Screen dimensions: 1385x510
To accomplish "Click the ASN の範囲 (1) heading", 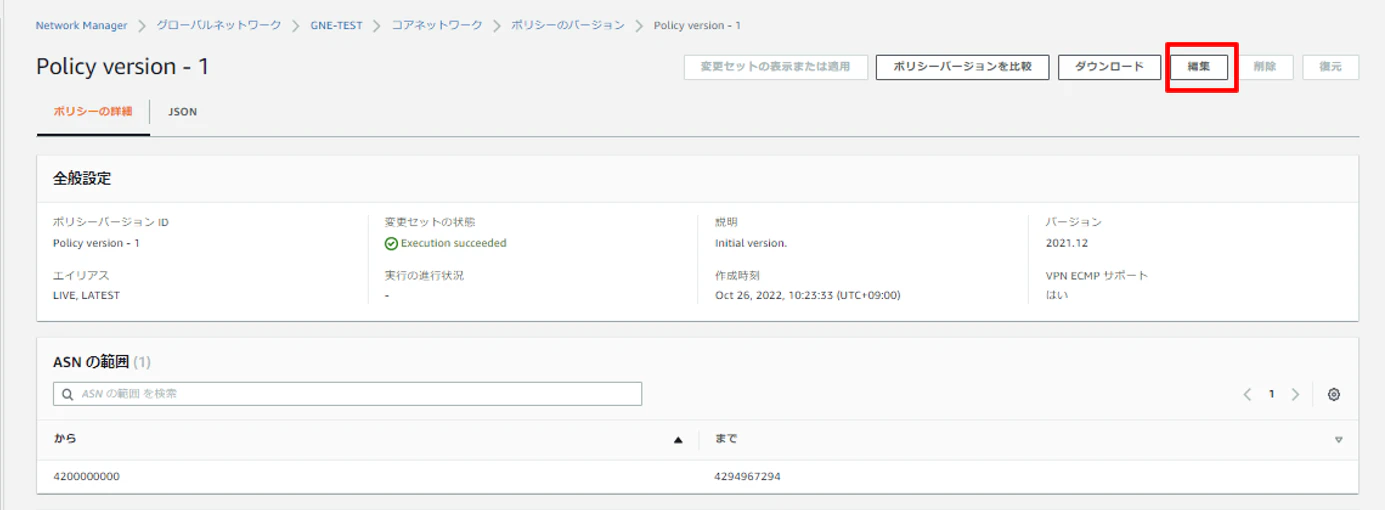I will coord(102,362).
